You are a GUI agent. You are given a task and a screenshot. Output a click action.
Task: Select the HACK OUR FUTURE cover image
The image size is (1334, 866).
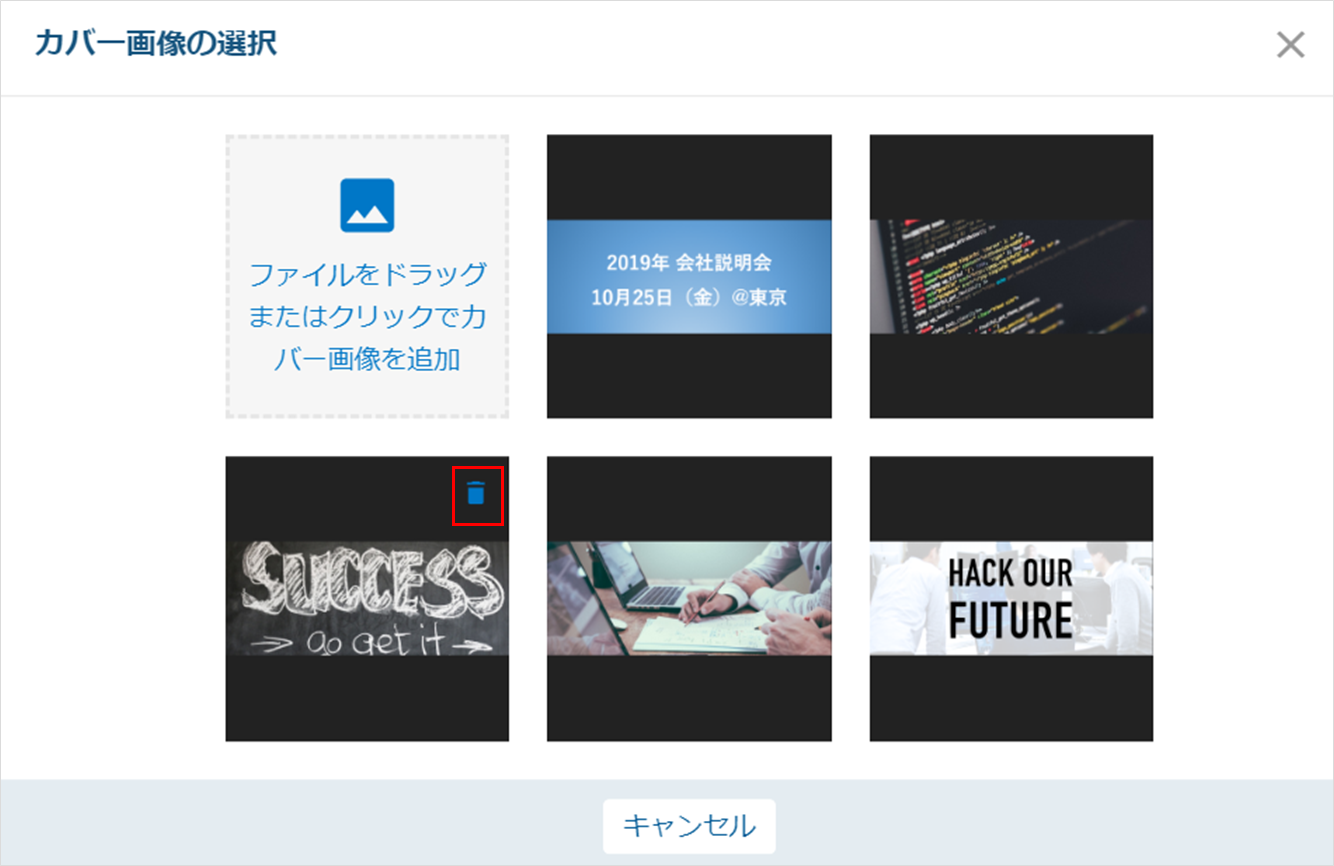pyautogui.click(x=1011, y=599)
